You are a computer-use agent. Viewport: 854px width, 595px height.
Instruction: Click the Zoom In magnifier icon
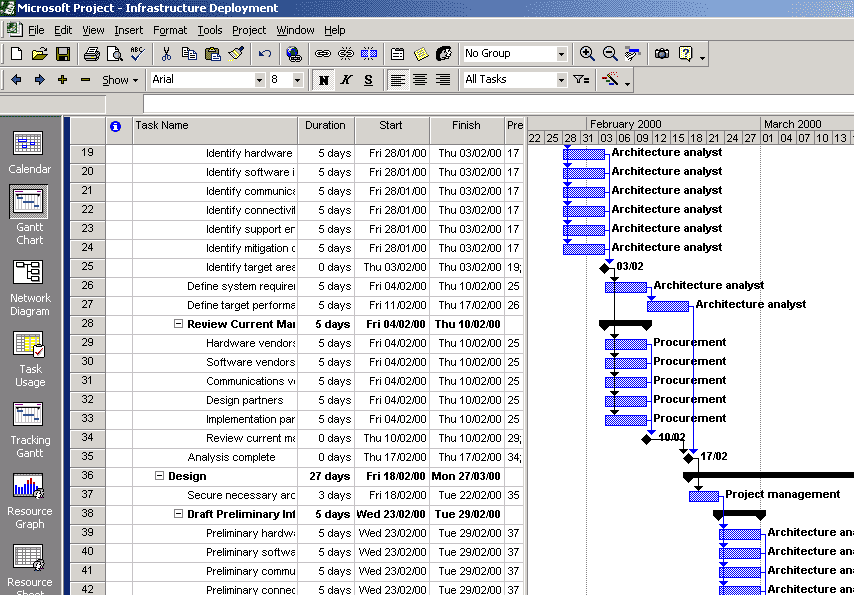587,54
